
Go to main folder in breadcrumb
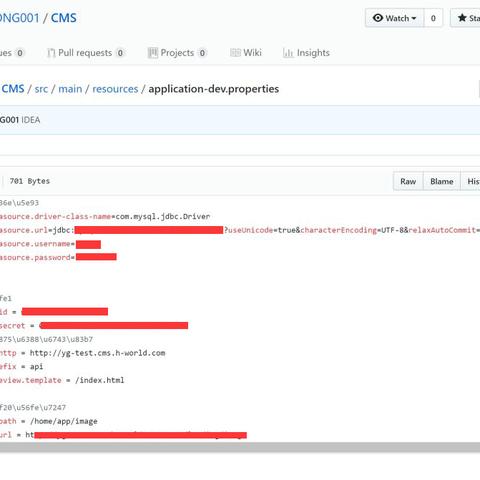point(70,89)
